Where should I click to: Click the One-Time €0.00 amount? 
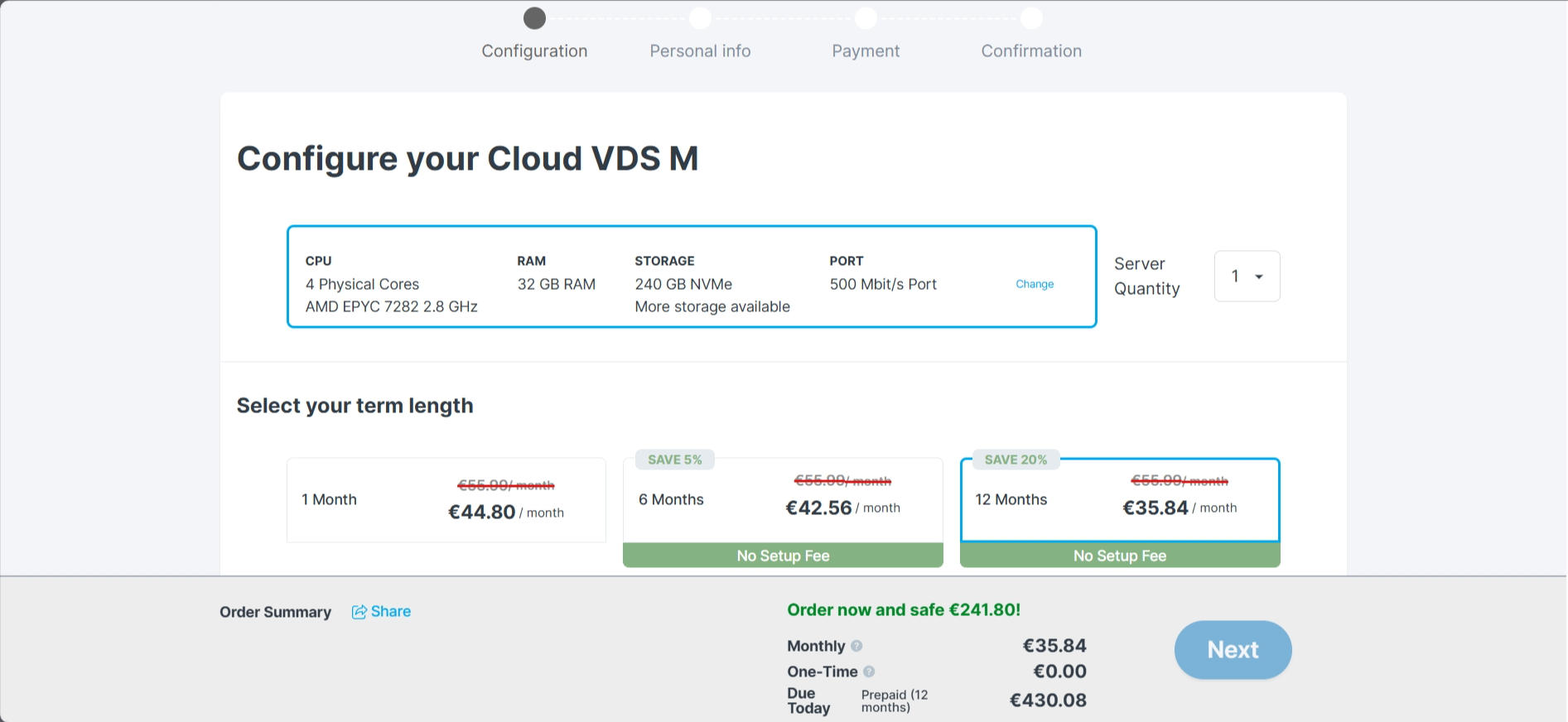coord(1059,671)
